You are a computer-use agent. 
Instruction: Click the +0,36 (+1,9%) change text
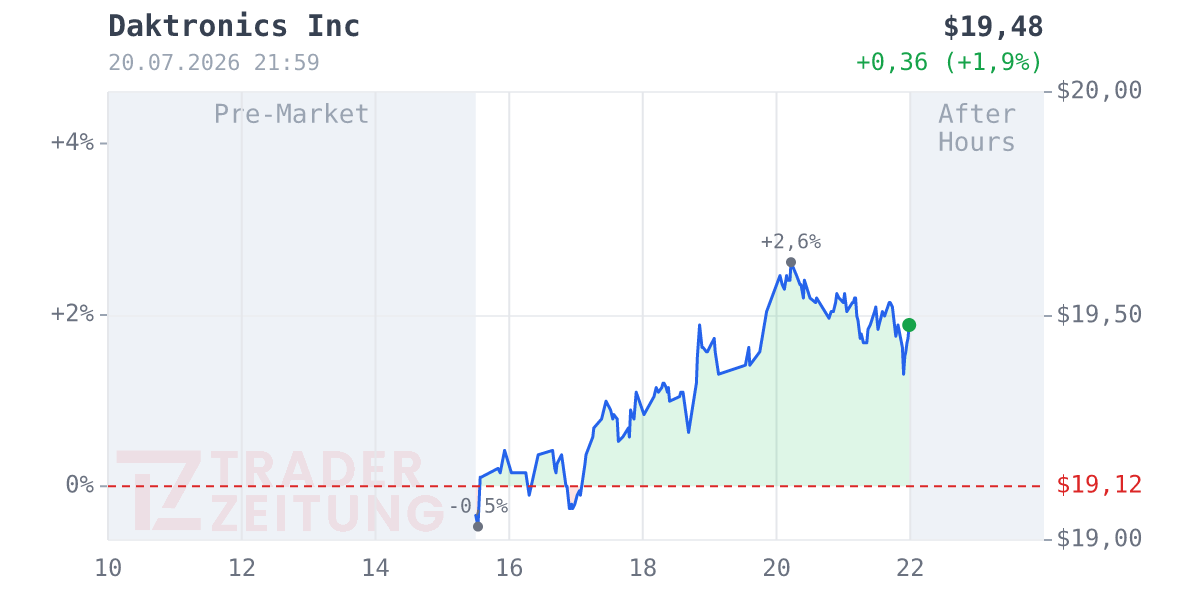pyautogui.click(x=949, y=62)
